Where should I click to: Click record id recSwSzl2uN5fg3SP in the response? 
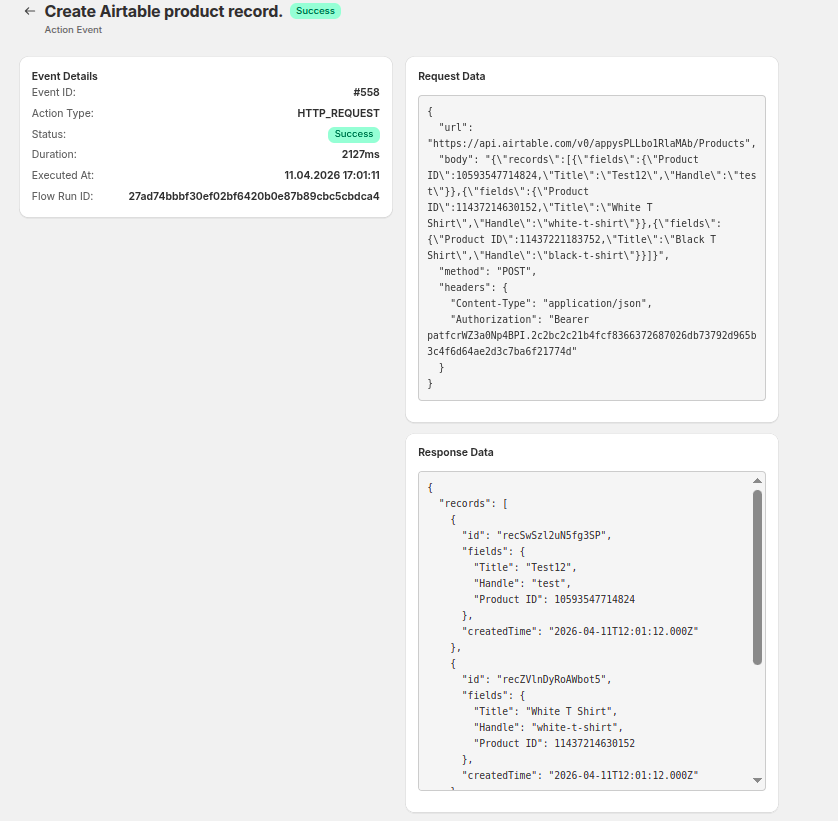(x=553, y=535)
